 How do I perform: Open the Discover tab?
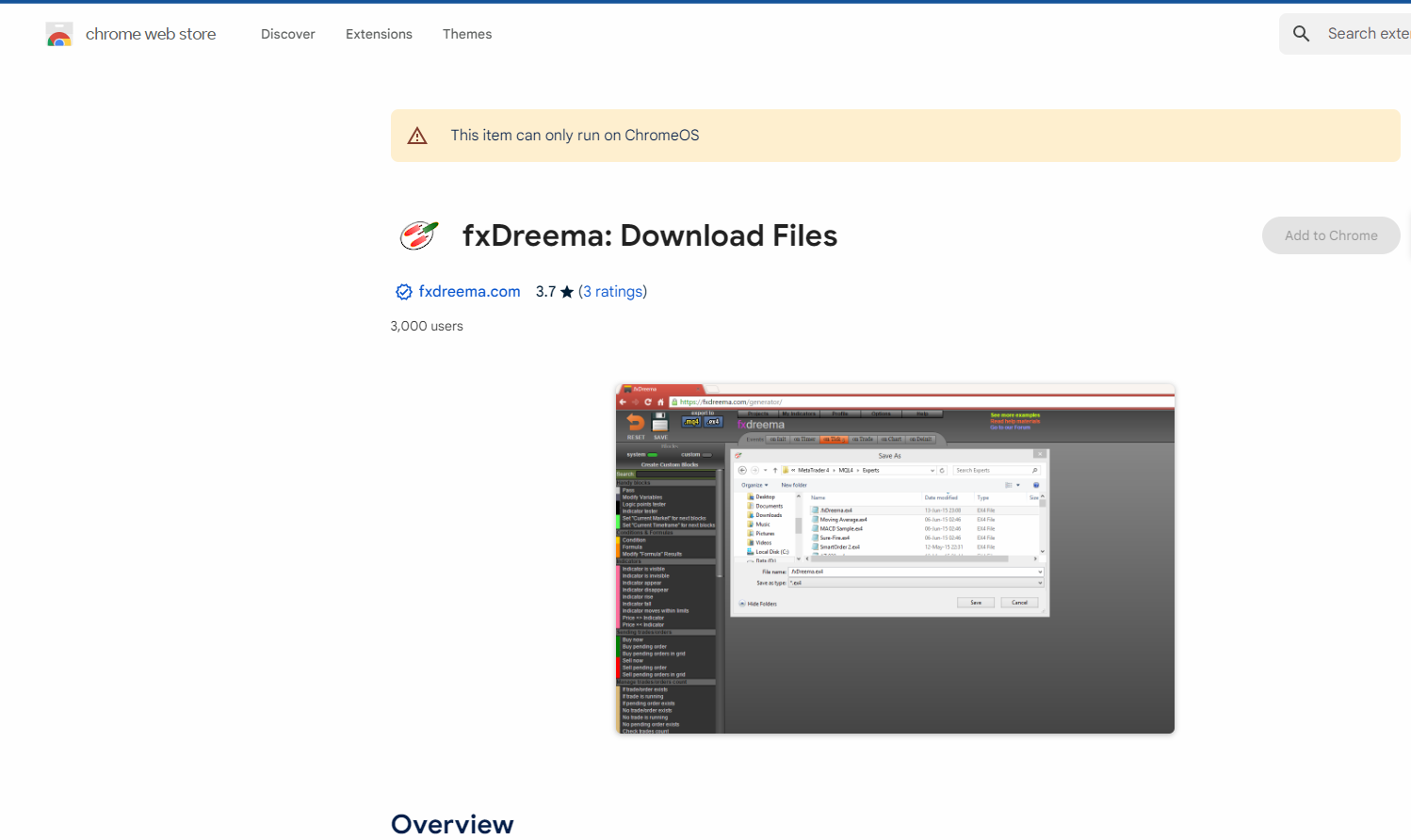[x=288, y=34]
